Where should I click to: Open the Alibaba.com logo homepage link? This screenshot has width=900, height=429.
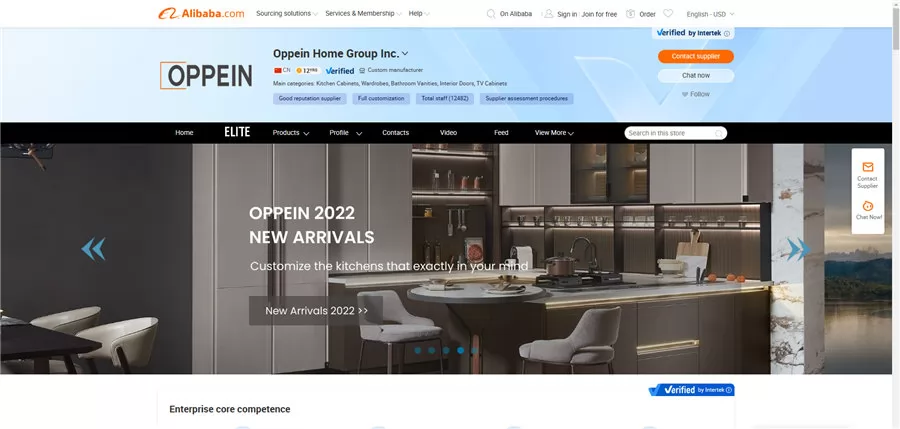(201, 13)
